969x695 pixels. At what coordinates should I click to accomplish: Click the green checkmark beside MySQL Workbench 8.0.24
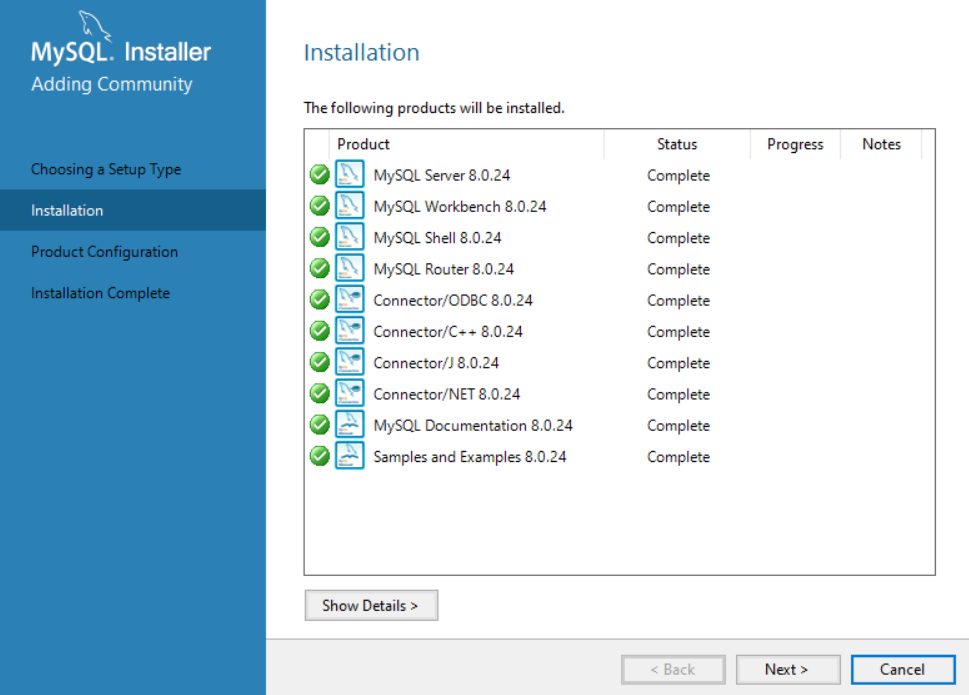319,206
